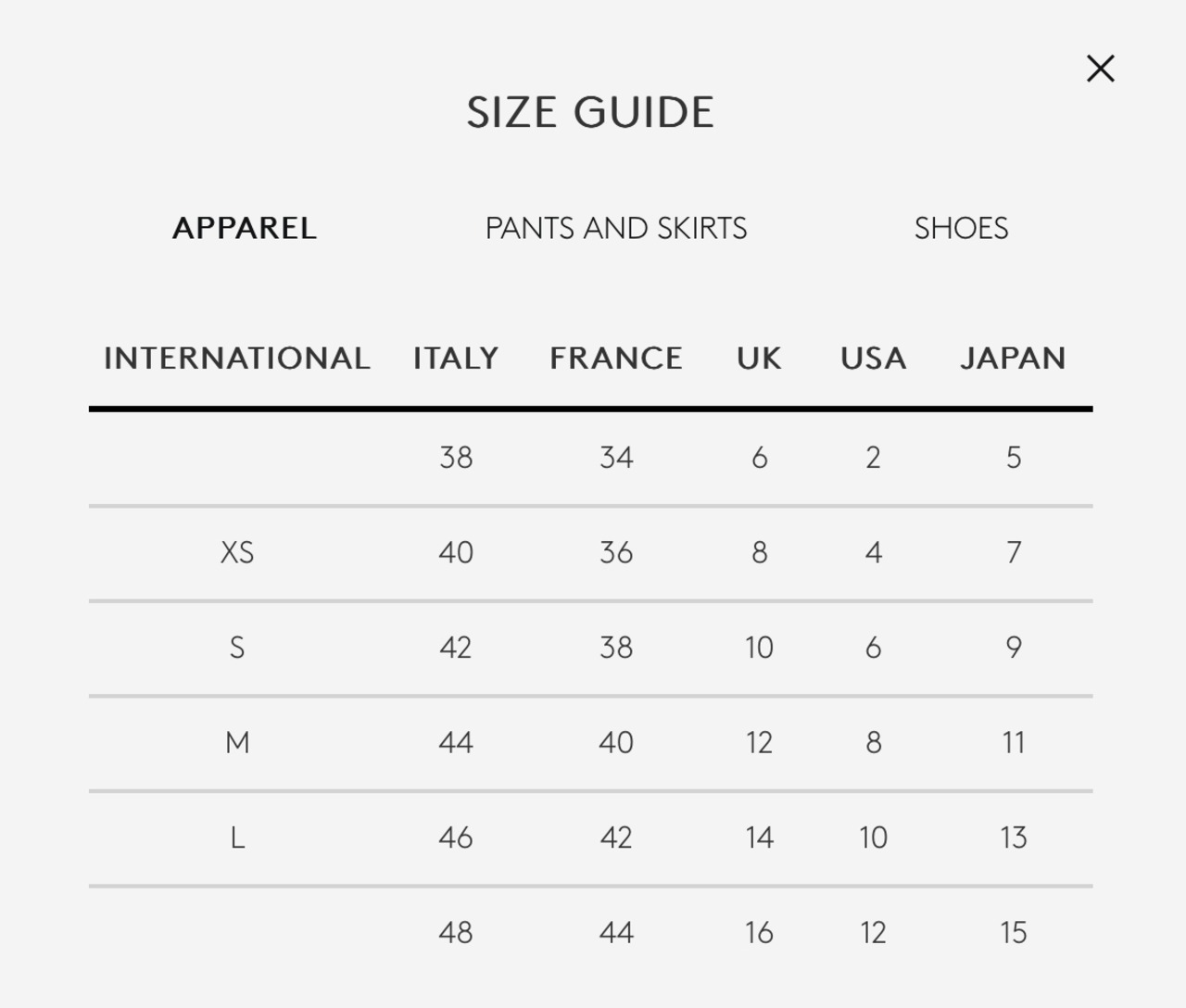
Task: Click the International column header
Action: (237, 359)
